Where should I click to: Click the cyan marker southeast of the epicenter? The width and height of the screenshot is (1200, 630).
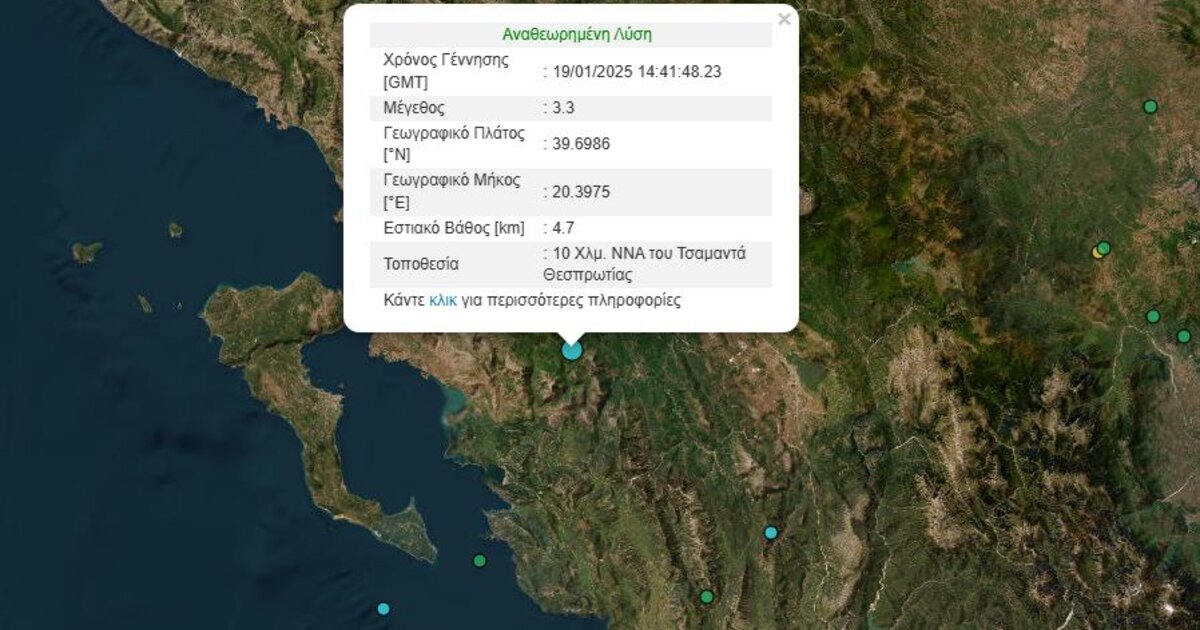770,533
